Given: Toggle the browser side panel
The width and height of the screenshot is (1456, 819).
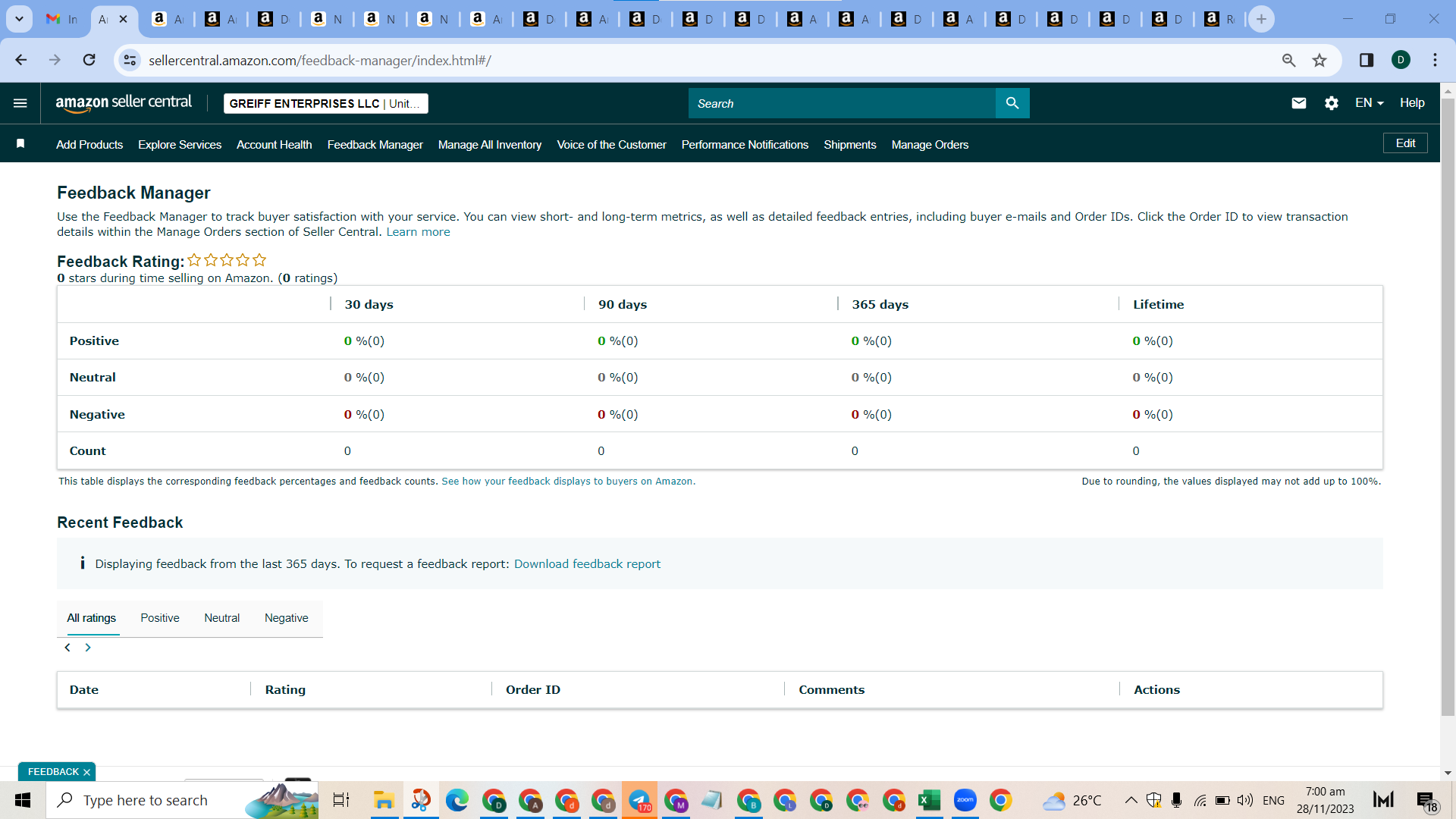Looking at the screenshot, I should [1367, 60].
